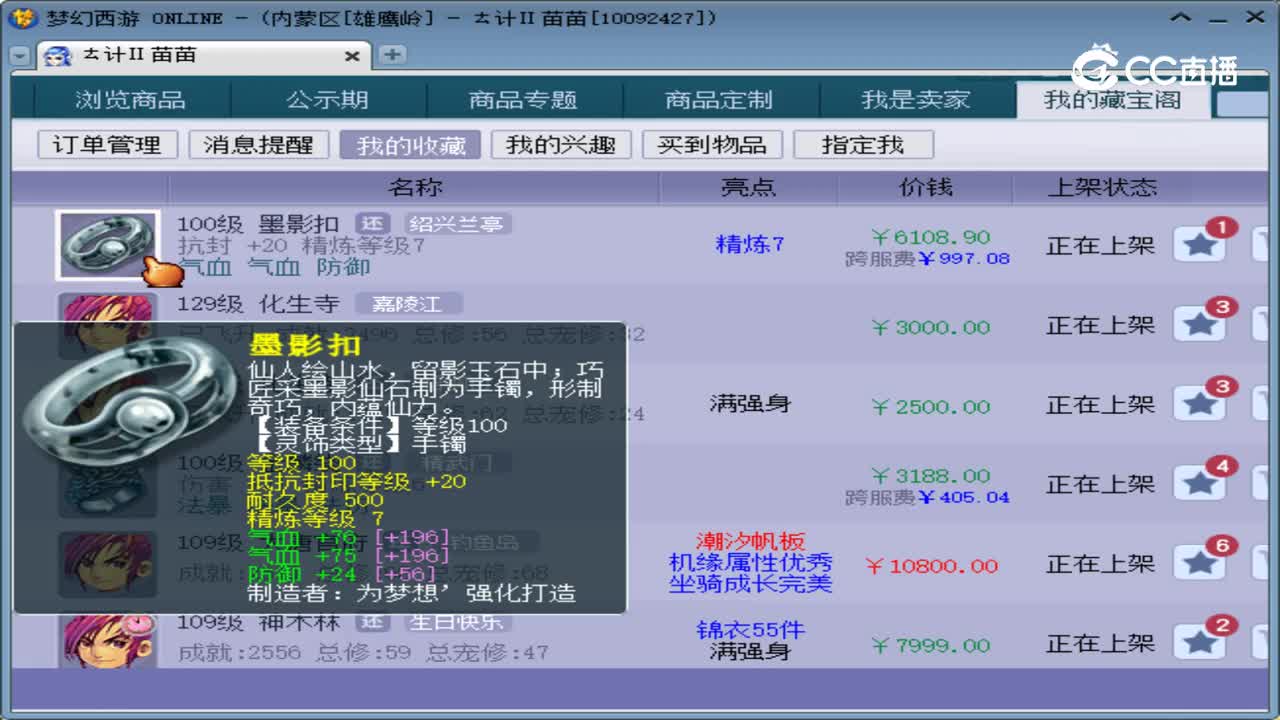Click cross-server fee ￥405.04
Screen dimensions: 1280x720
click(x=964, y=497)
